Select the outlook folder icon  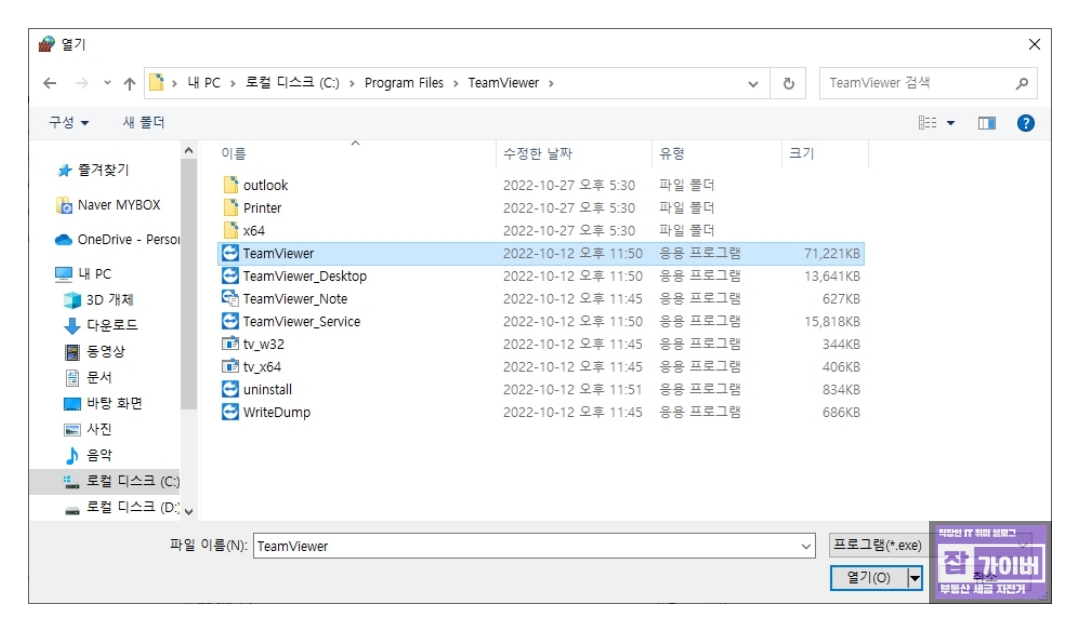(231, 185)
